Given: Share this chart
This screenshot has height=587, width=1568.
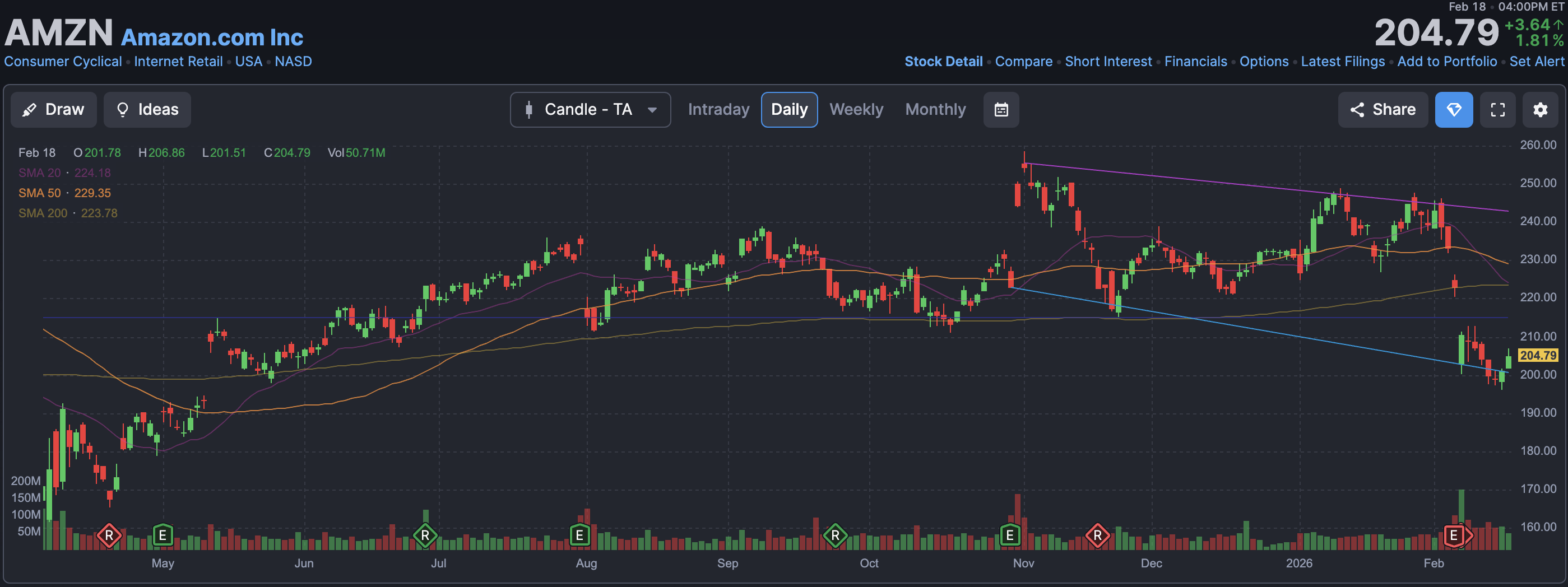Looking at the screenshot, I should [1383, 109].
